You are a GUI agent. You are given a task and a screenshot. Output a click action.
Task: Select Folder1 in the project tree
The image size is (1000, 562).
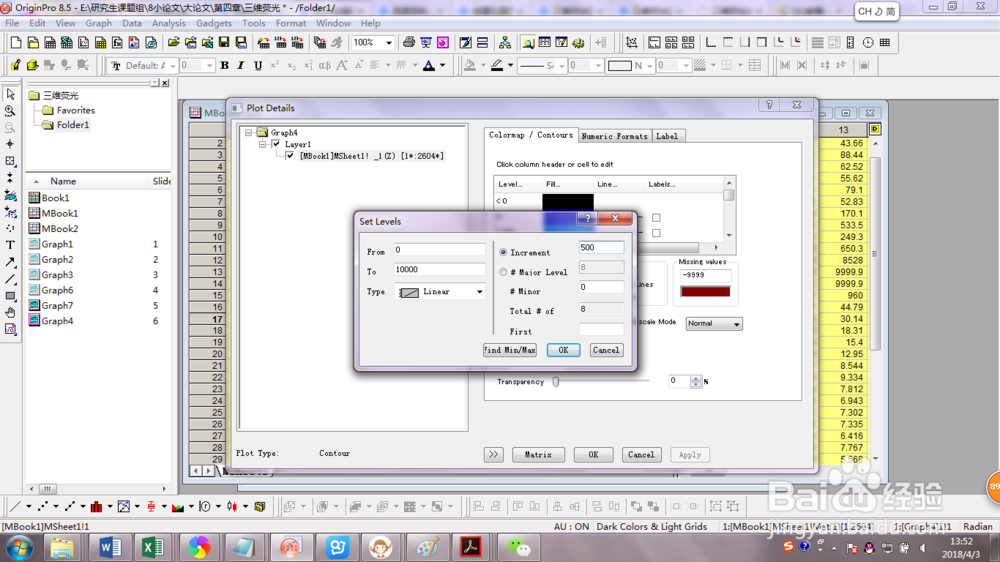pyautogui.click(x=73, y=125)
